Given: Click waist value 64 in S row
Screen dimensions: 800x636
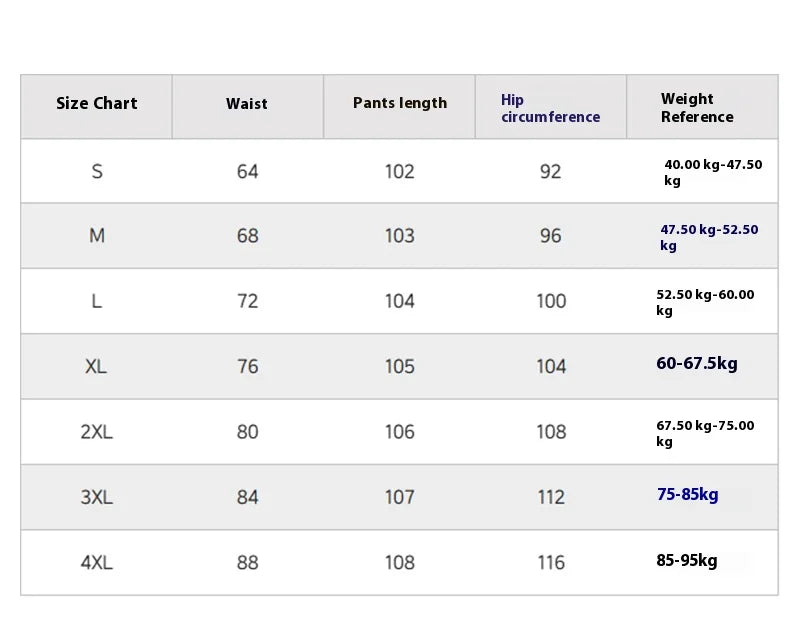Looking at the screenshot, I should pos(247,171).
